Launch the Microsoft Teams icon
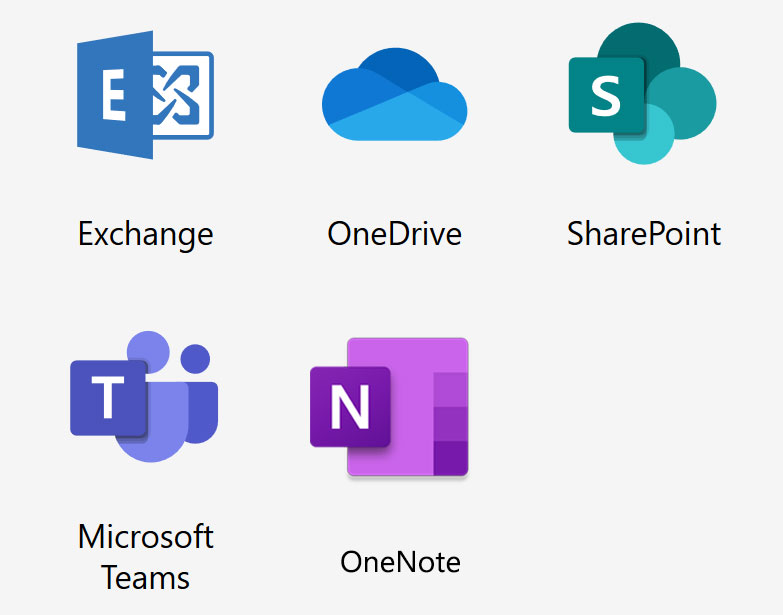This screenshot has width=783, height=615. pyautogui.click(x=144, y=396)
